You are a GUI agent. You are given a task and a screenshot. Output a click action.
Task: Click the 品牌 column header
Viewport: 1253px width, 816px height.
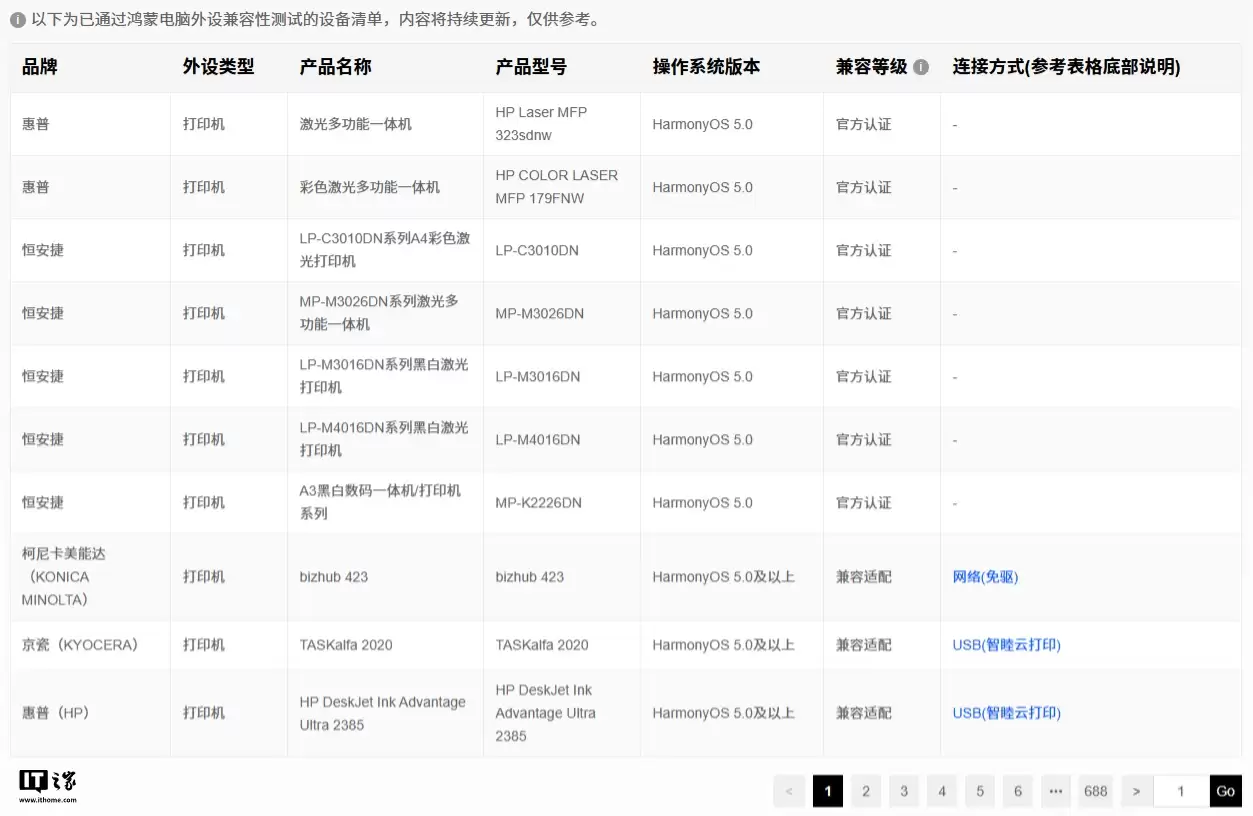tap(40, 66)
